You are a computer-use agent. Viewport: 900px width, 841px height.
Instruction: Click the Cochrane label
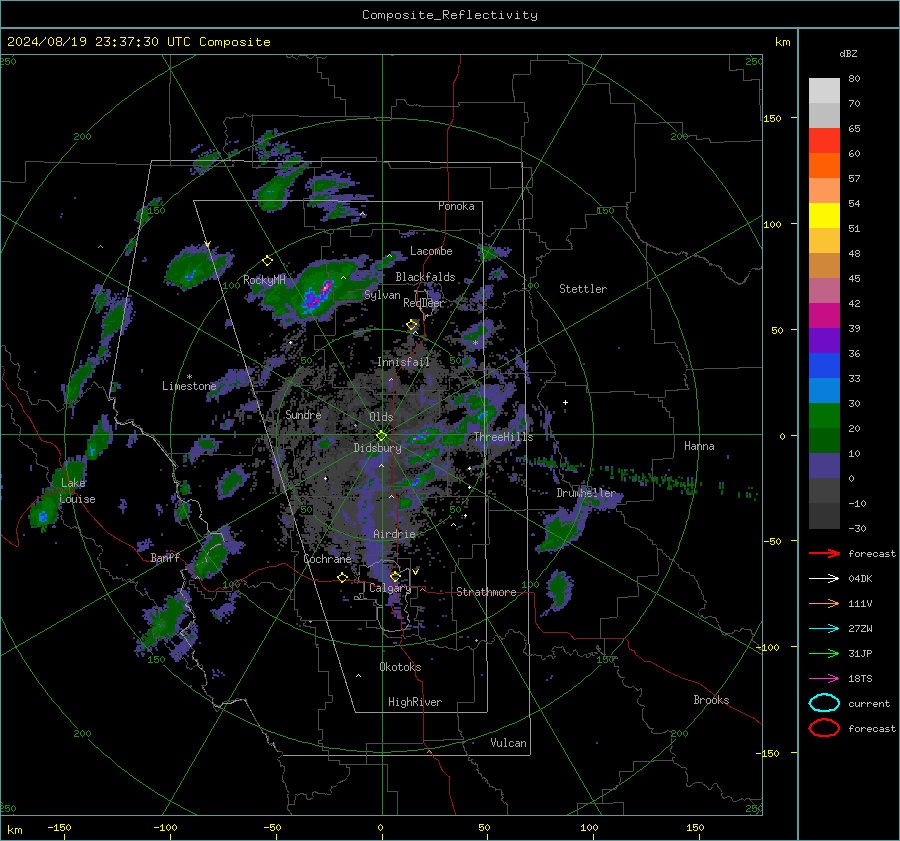click(x=327, y=559)
